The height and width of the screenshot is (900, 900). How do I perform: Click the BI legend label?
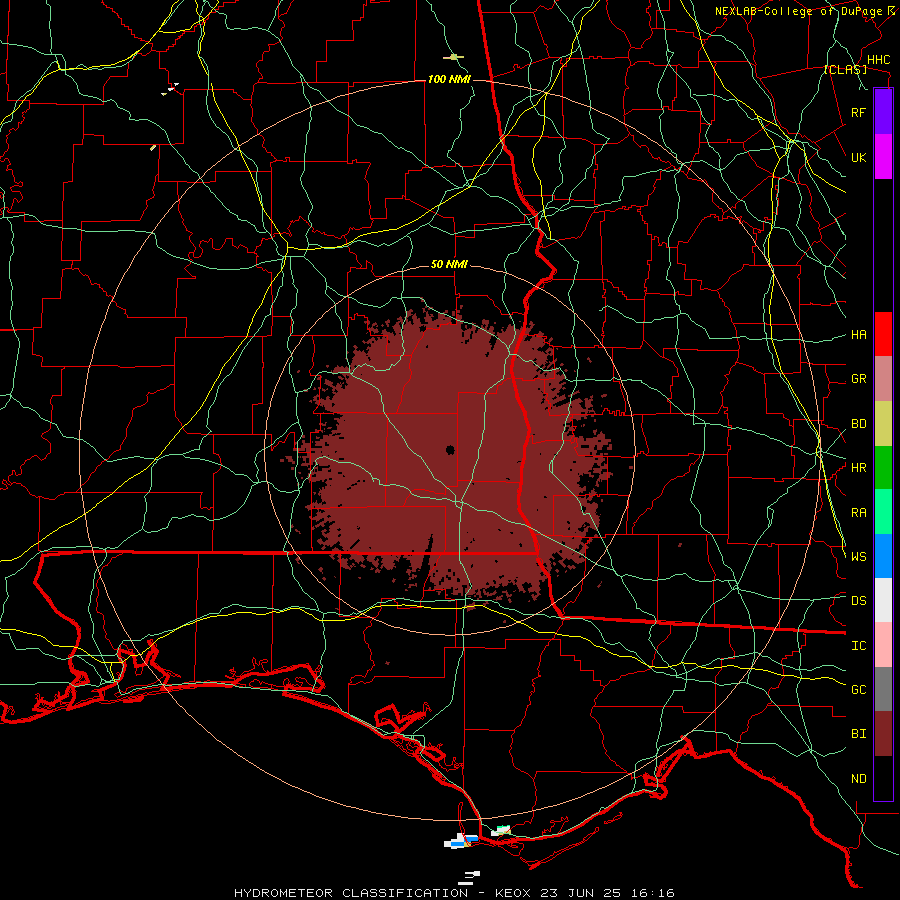coord(858,734)
